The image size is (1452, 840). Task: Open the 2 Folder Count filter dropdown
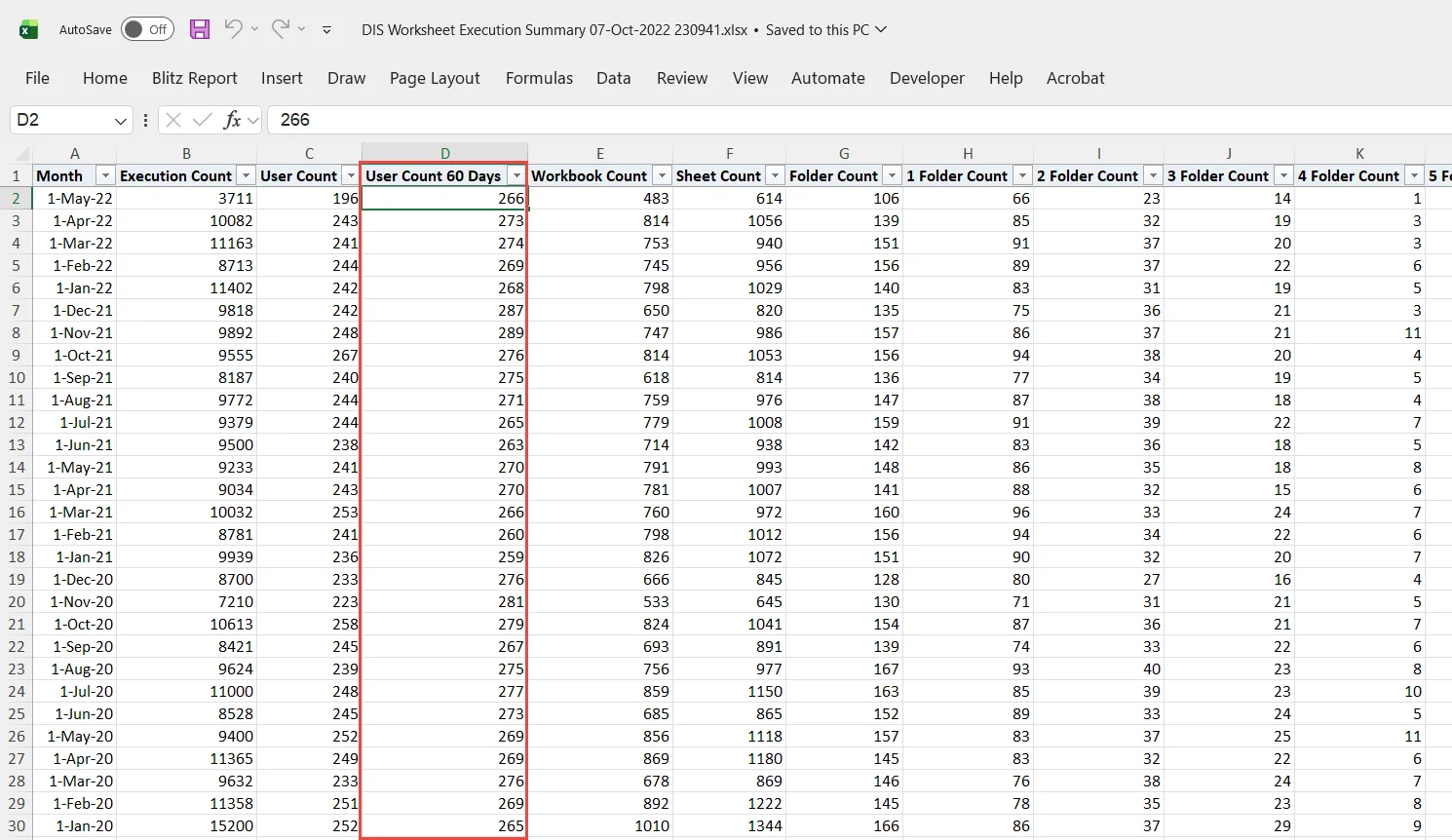[x=1153, y=176]
